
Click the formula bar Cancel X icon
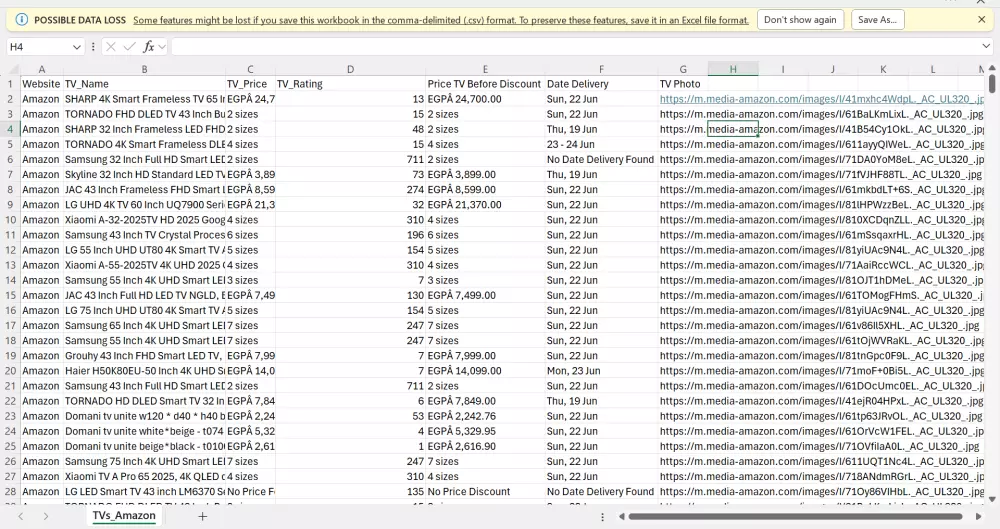click(x=111, y=47)
